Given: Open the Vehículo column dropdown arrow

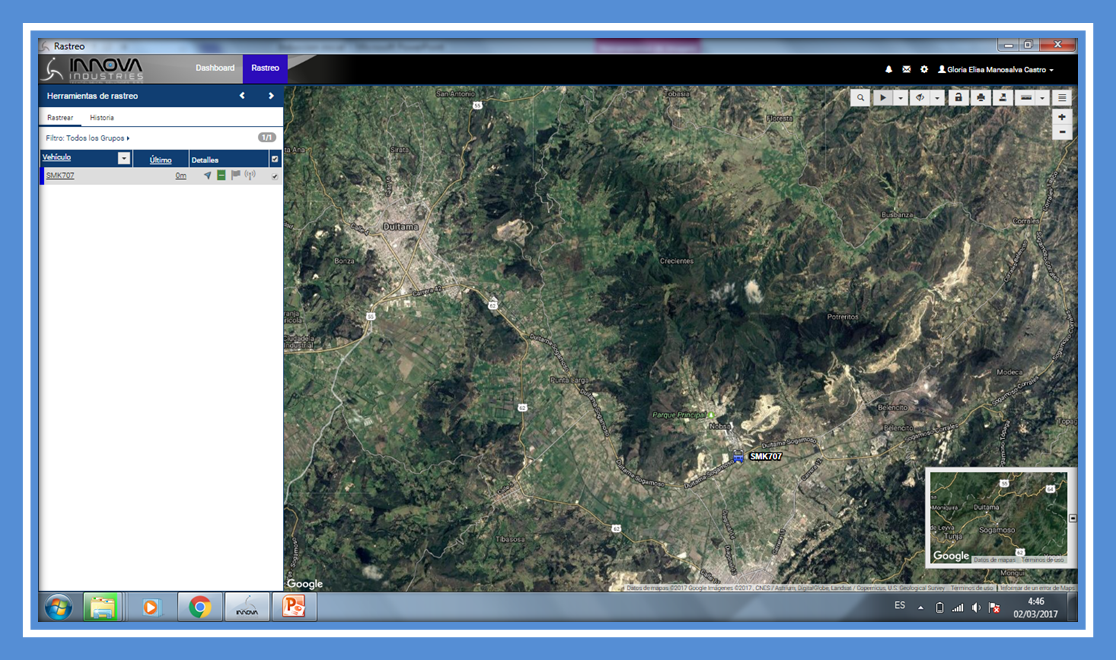Looking at the screenshot, I should click(x=124, y=159).
